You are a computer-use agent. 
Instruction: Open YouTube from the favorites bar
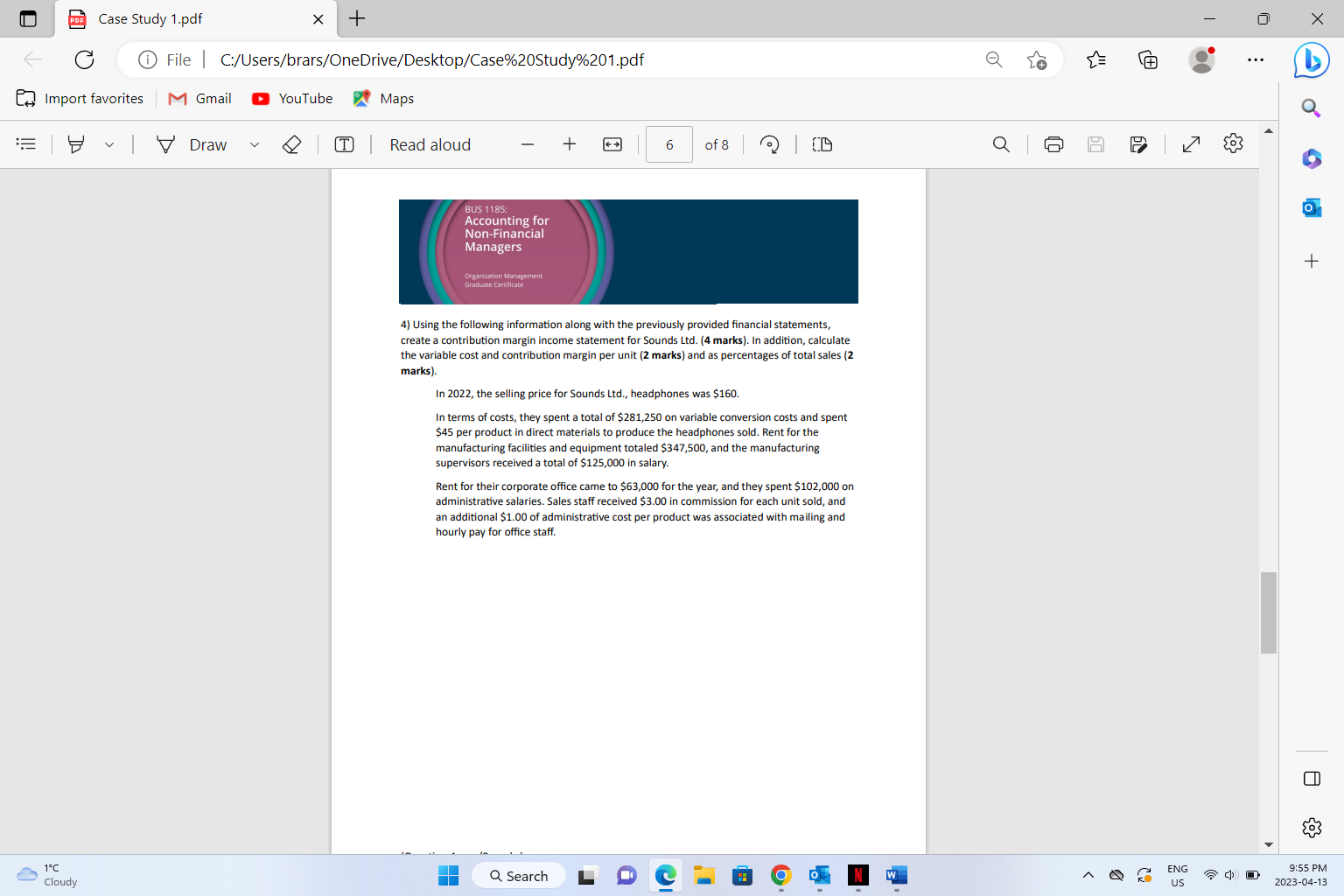pyautogui.click(x=291, y=98)
